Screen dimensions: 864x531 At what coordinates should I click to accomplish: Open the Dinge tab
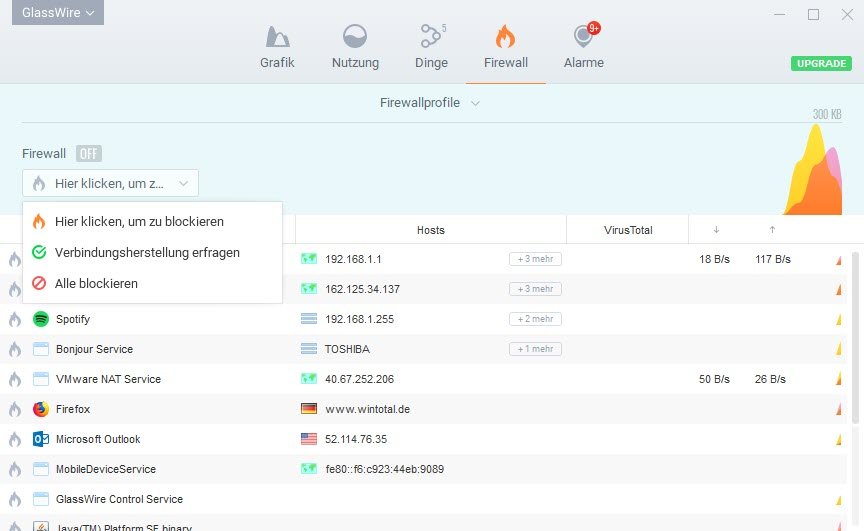coord(431,48)
